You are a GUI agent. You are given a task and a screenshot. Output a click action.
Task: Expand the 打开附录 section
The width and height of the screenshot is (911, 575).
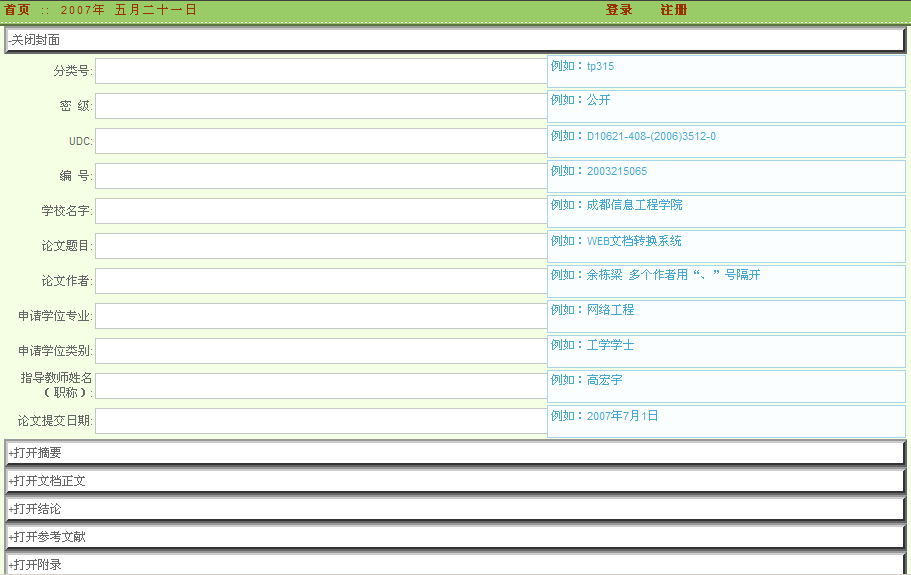455,564
